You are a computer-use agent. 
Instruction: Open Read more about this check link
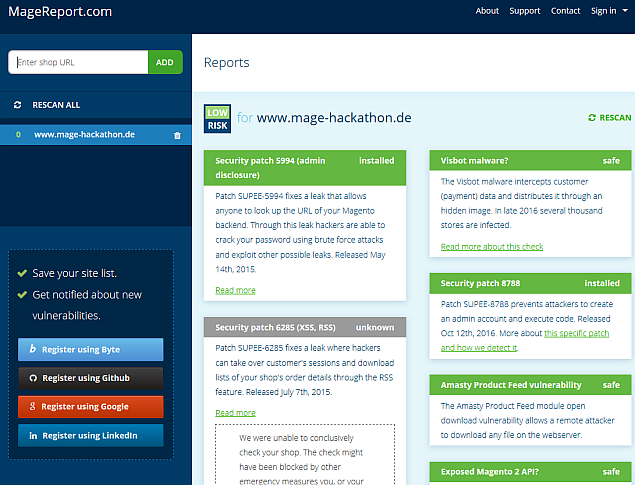click(x=492, y=247)
